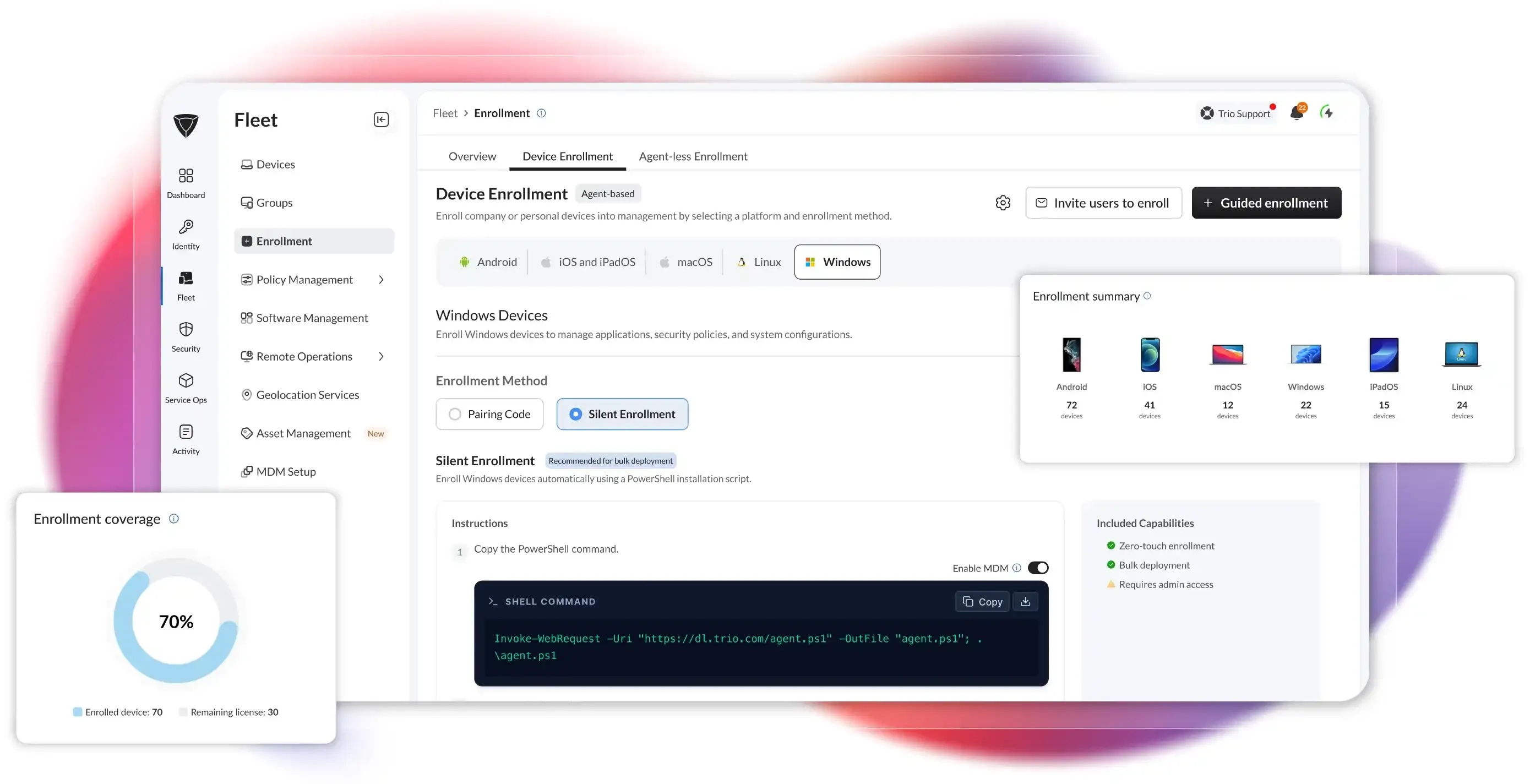
Task: Click the Invoke-WebRequest command text
Action: click(x=738, y=647)
